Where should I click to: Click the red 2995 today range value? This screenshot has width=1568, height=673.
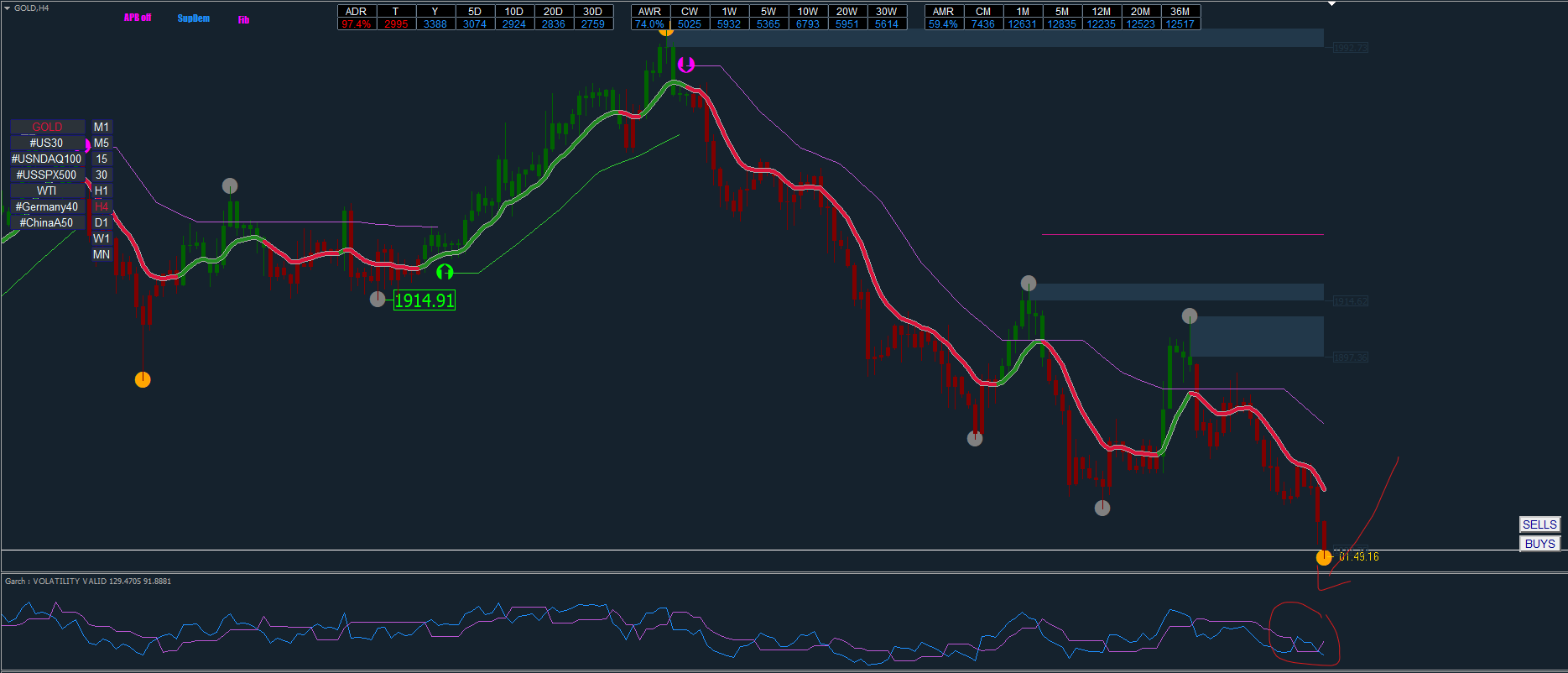click(396, 23)
